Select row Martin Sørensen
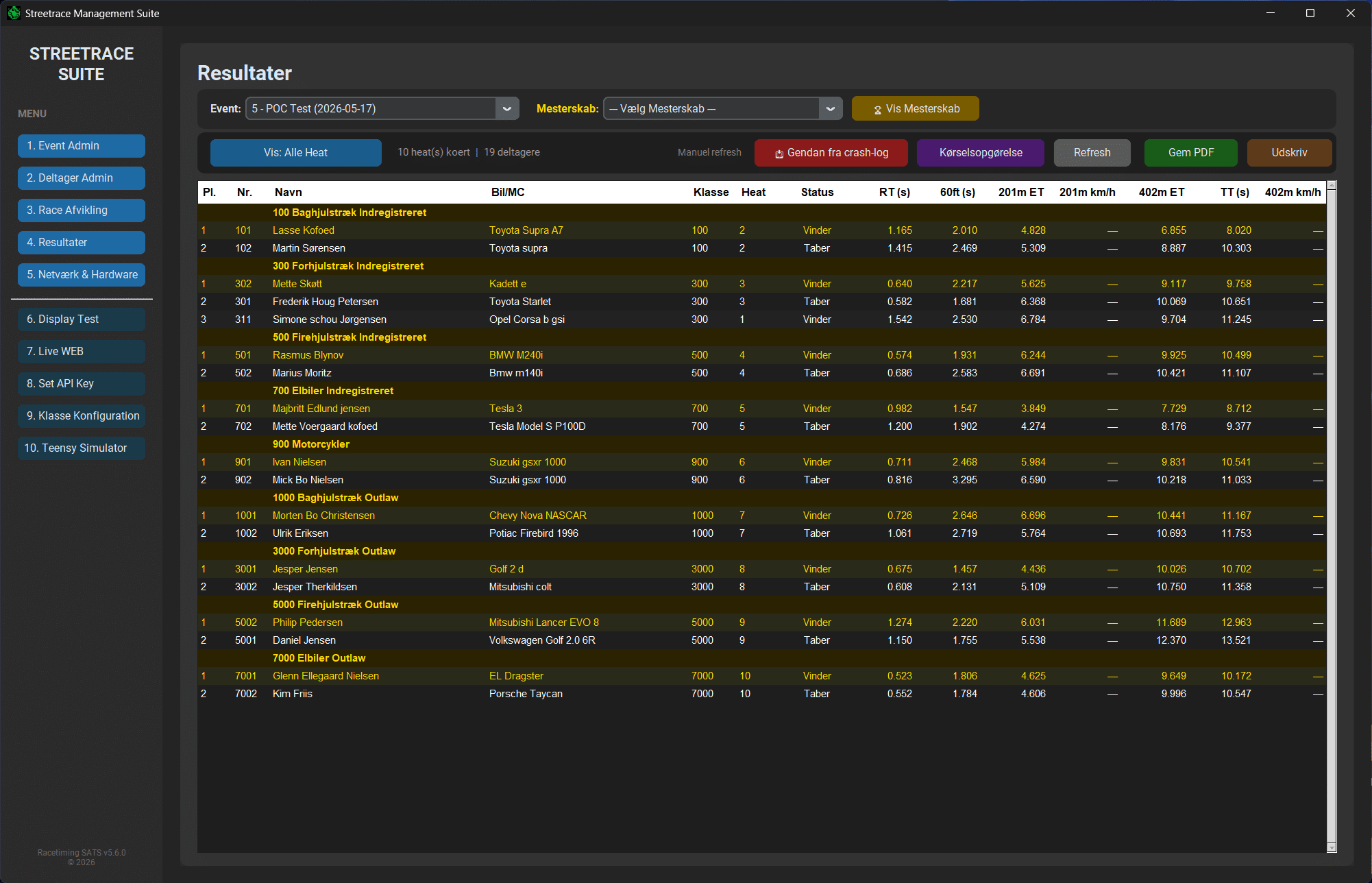The image size is (1372, 883). pos(762,248)
